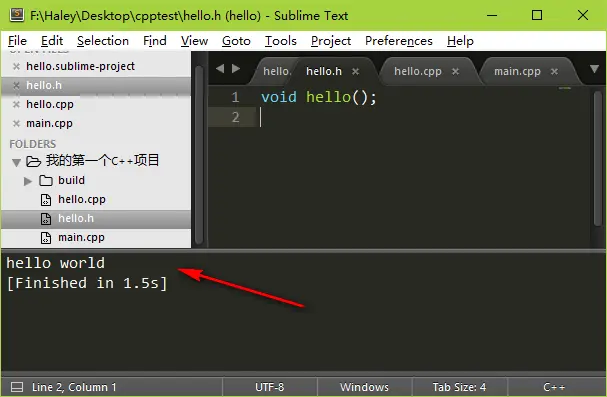
Task: Close hello.h in the open files list
Action: (x=16, y=86)
